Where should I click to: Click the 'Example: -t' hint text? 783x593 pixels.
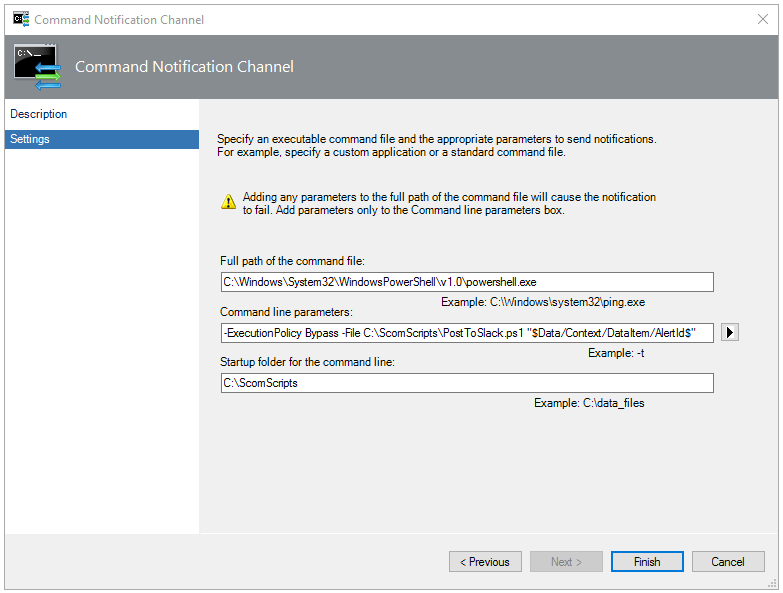point(616,353)
